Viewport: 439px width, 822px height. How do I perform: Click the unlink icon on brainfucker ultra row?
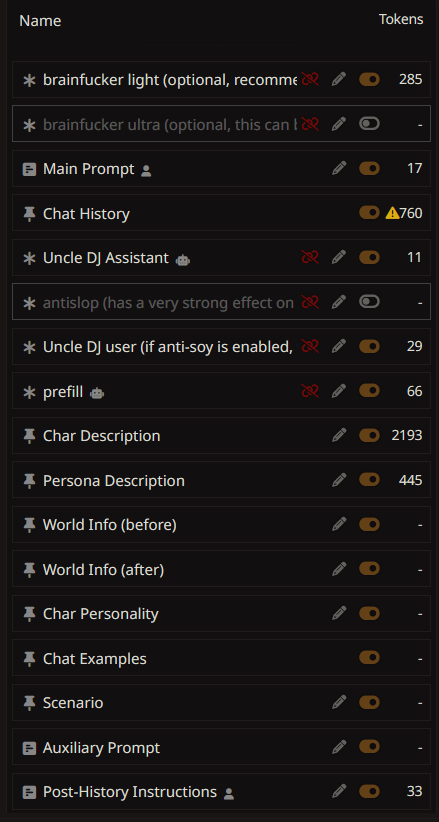[310, 124]
